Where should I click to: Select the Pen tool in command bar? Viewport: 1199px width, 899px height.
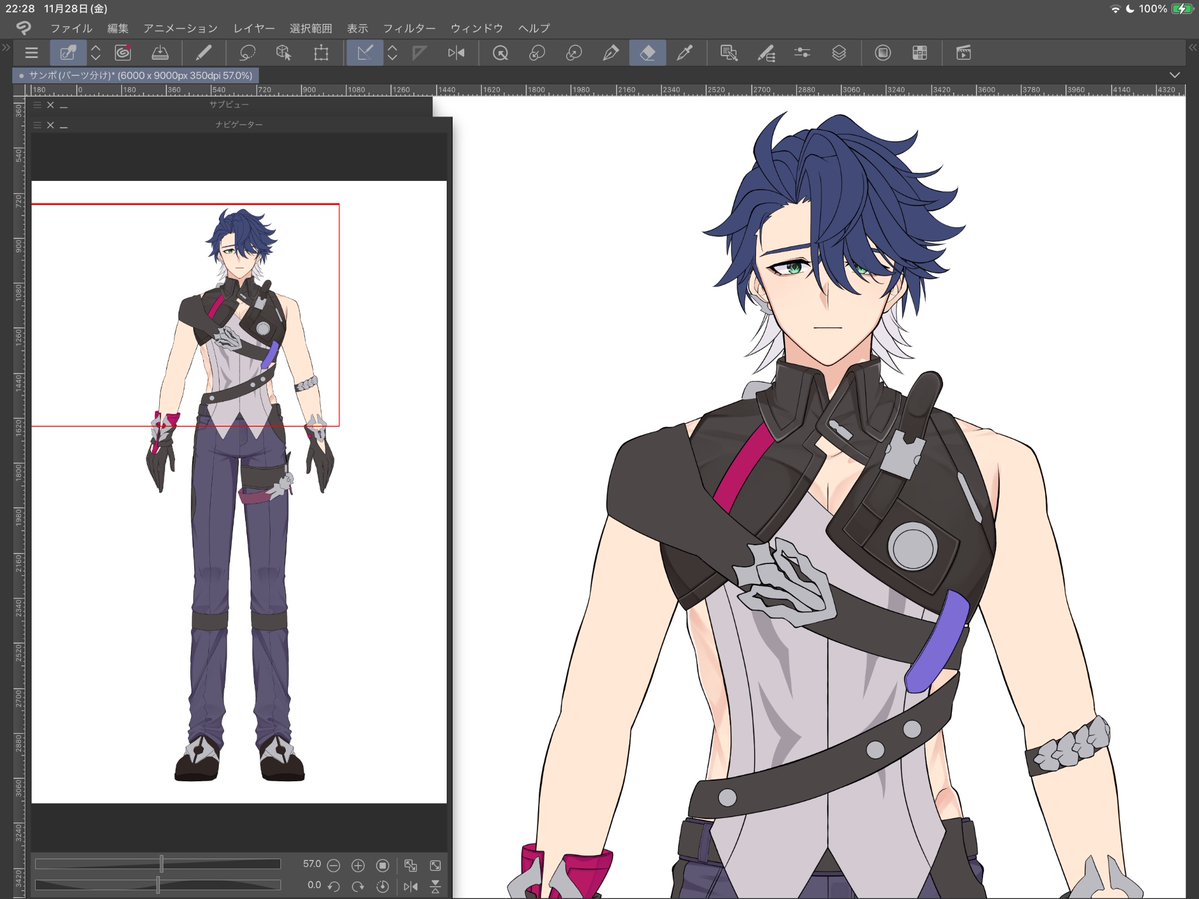coord(203,53)
